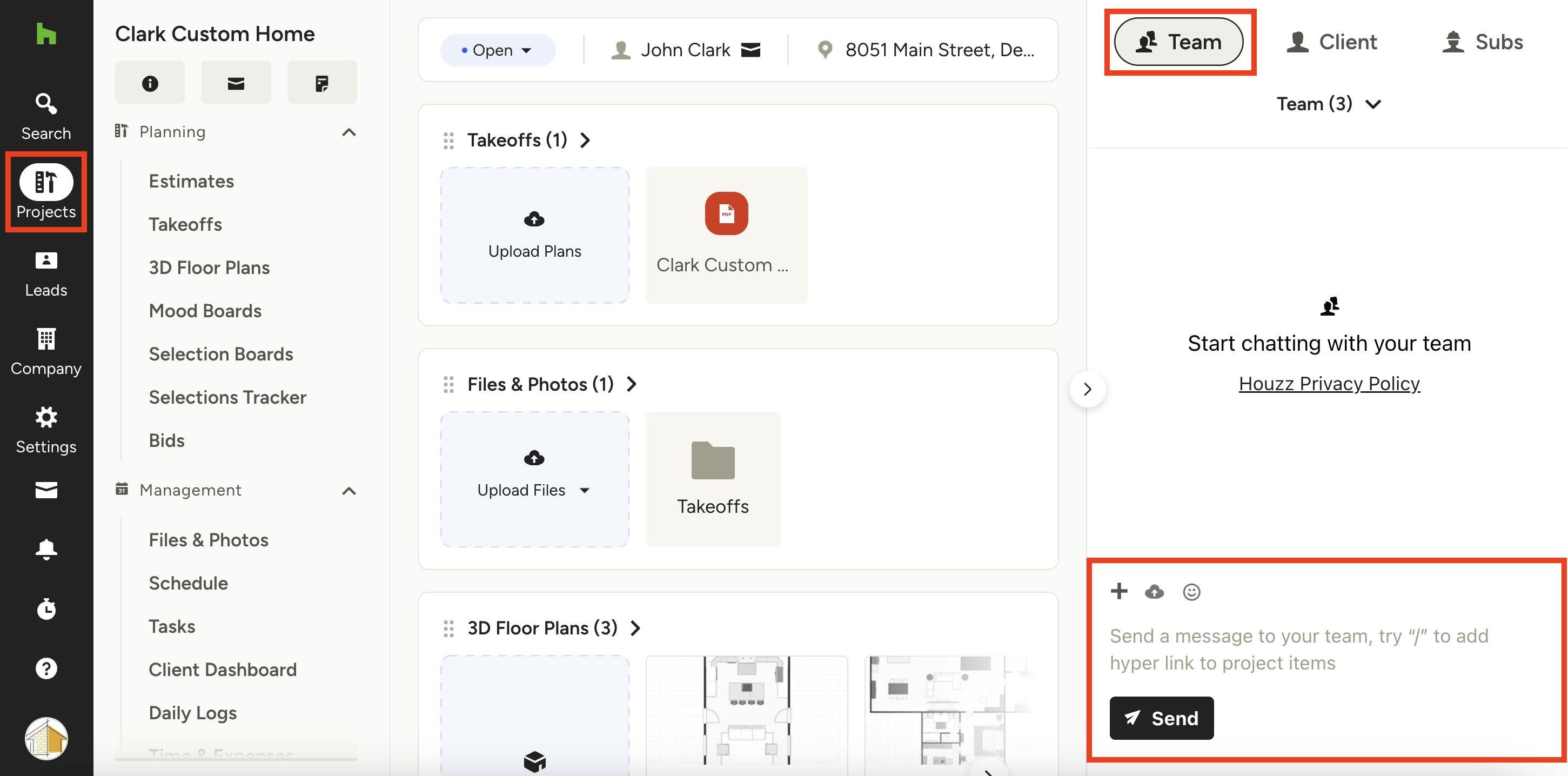Click the Send message button
The height and width of the screenshot is (776, 1568).
[x=1161, y=718]
